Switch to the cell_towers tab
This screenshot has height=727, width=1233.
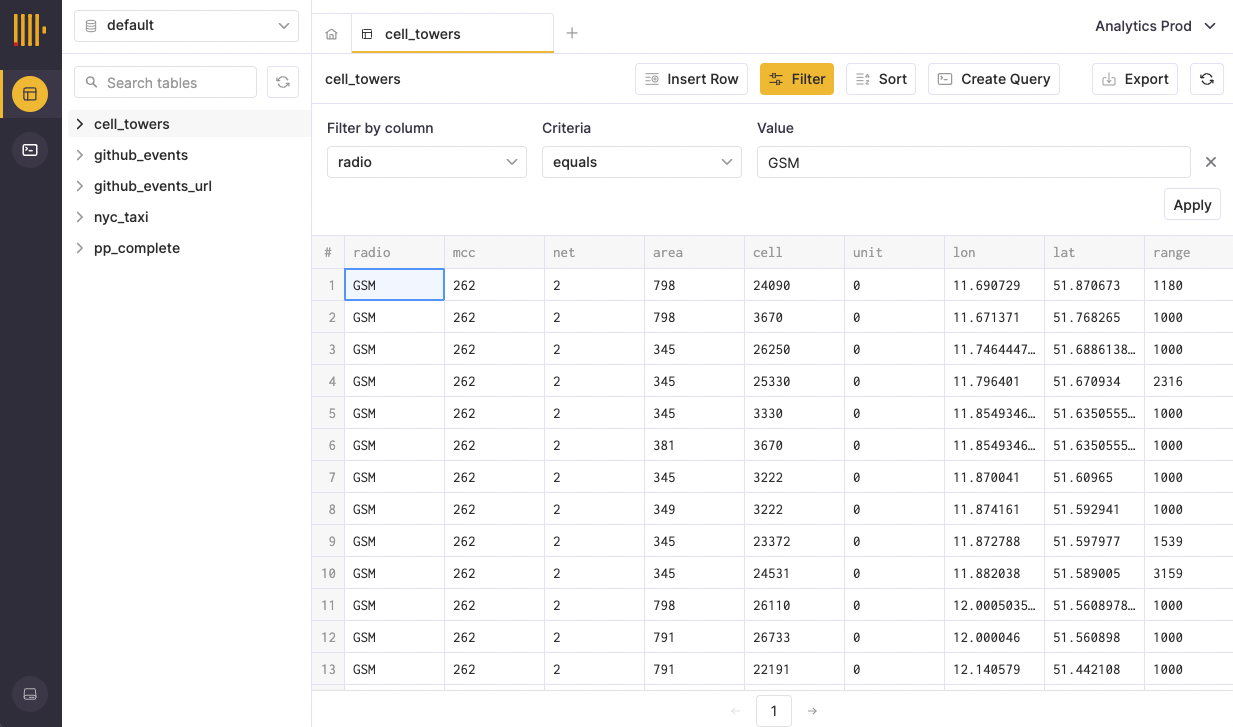tap(422, 34)
